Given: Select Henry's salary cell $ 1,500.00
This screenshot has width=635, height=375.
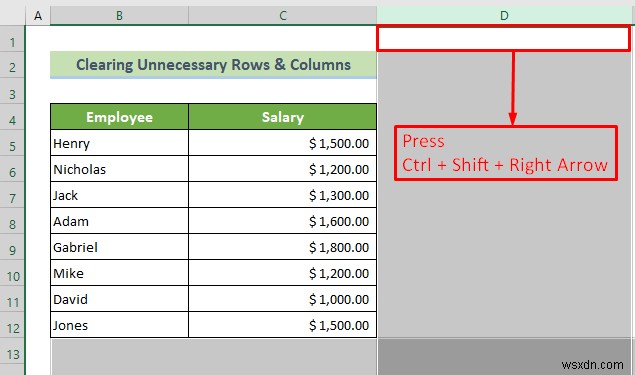Looking at the screenshot, I should (283, 143).
